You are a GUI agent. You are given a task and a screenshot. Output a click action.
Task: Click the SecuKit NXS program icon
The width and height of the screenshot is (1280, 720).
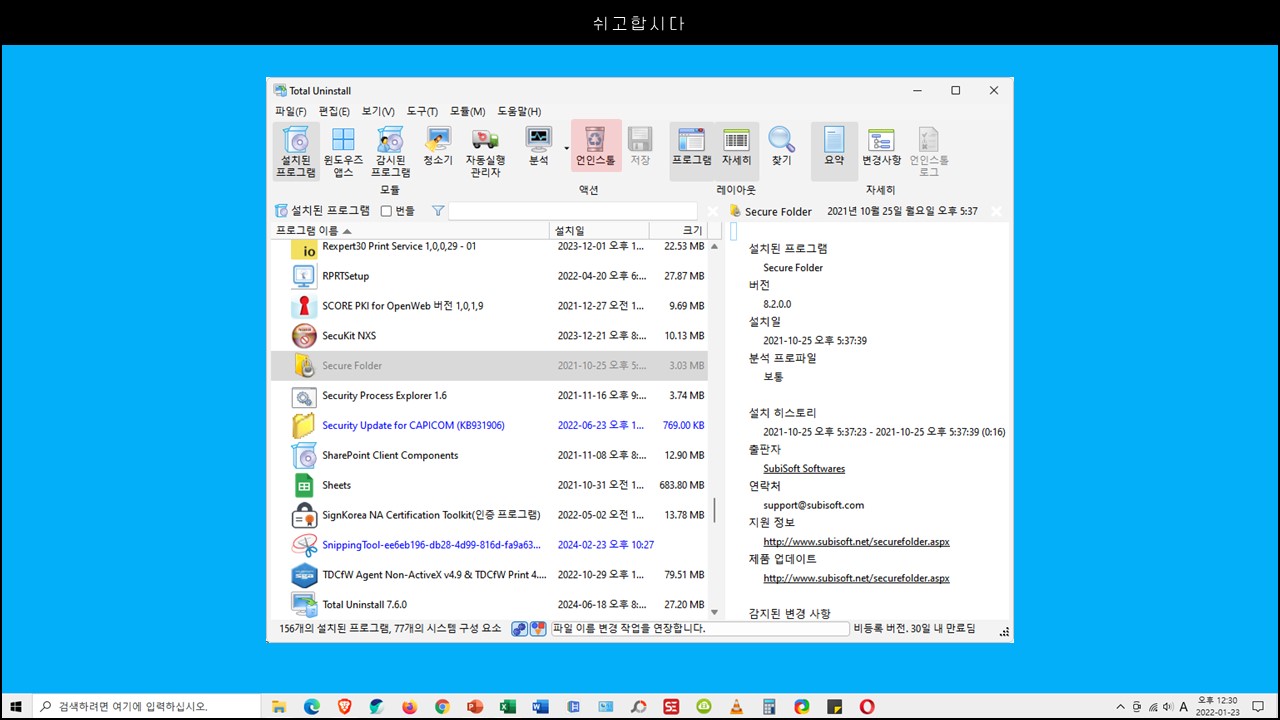pos(304,336)
